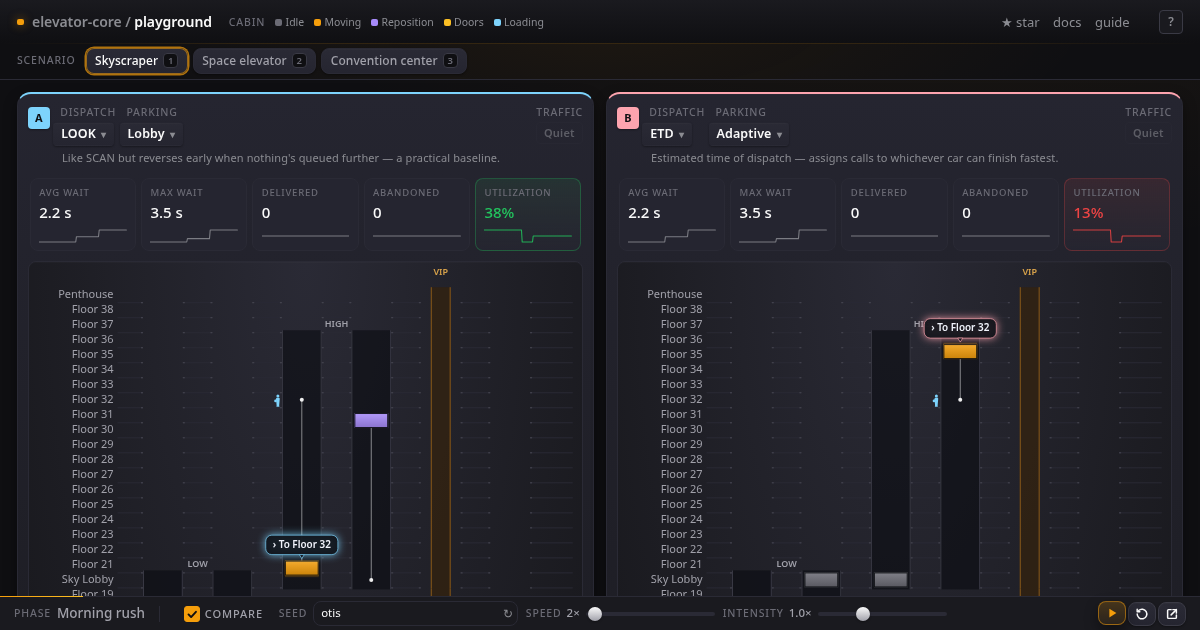Click pane B AVG WAIT metric card
The height and width of the screenshot is (630, 1200).
coord(672,214)
